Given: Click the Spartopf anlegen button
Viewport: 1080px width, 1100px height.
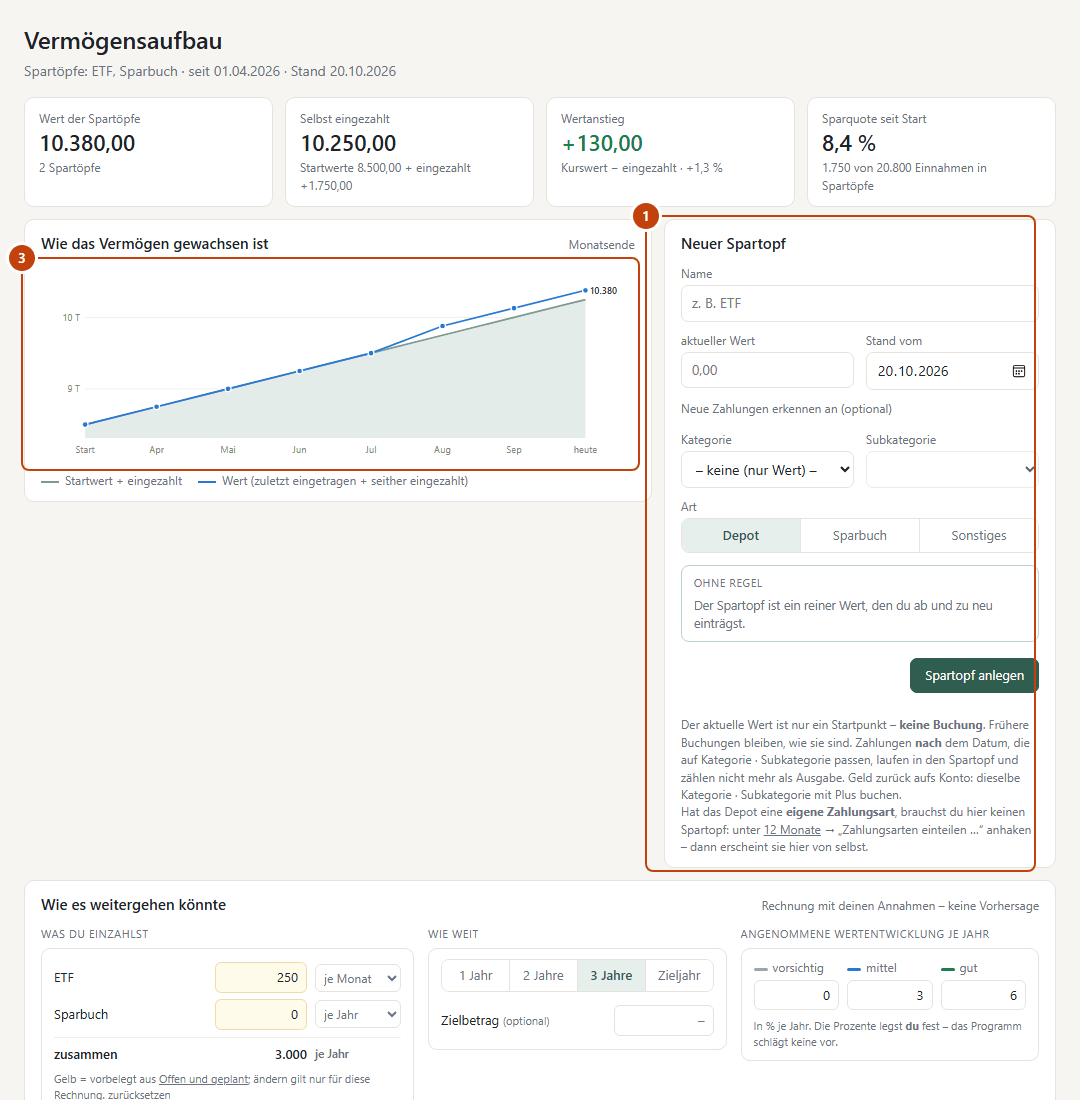Looking at the screenshot, I should 974,676.
